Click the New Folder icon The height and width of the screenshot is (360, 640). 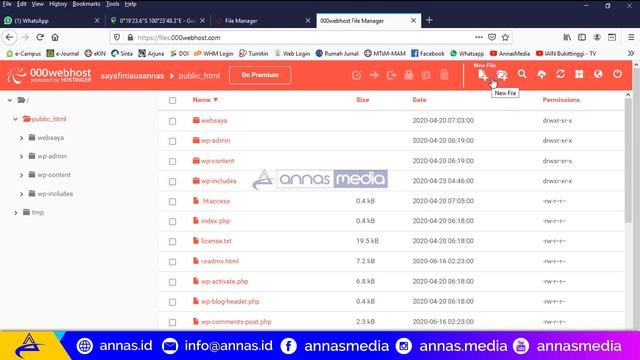[x=502, y=75]
